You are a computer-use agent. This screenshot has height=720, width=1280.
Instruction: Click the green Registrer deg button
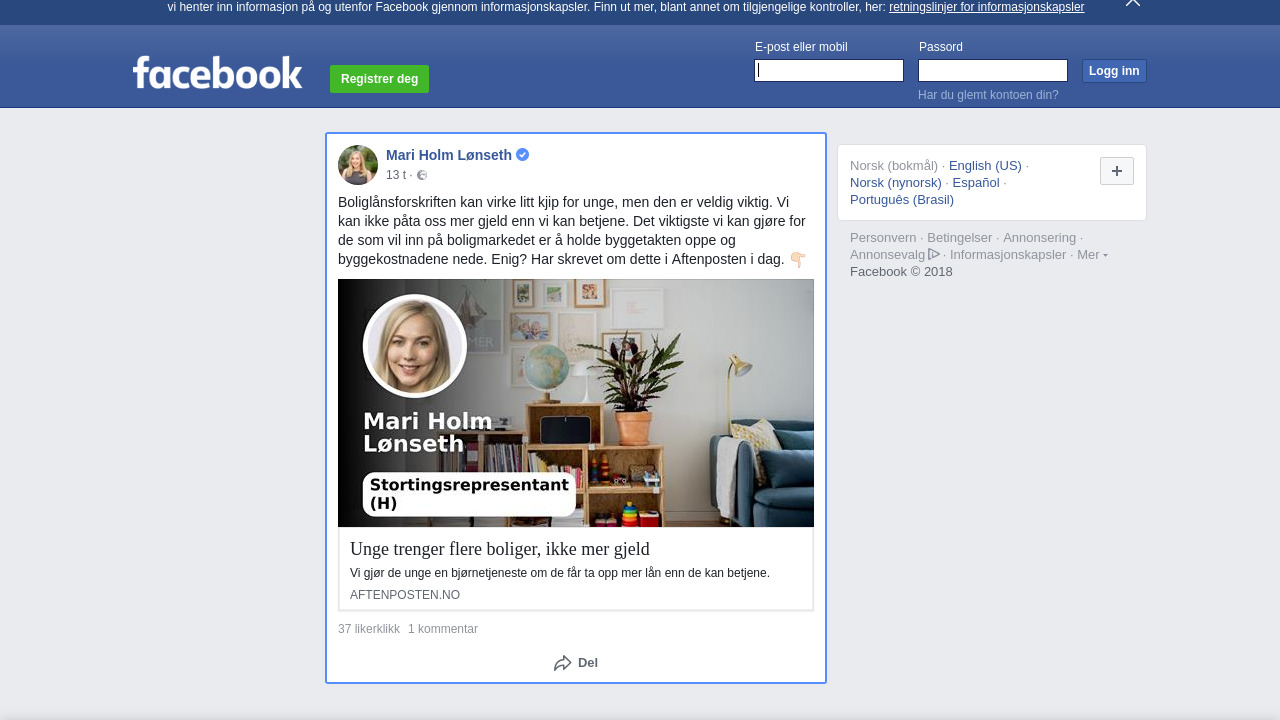379,79
